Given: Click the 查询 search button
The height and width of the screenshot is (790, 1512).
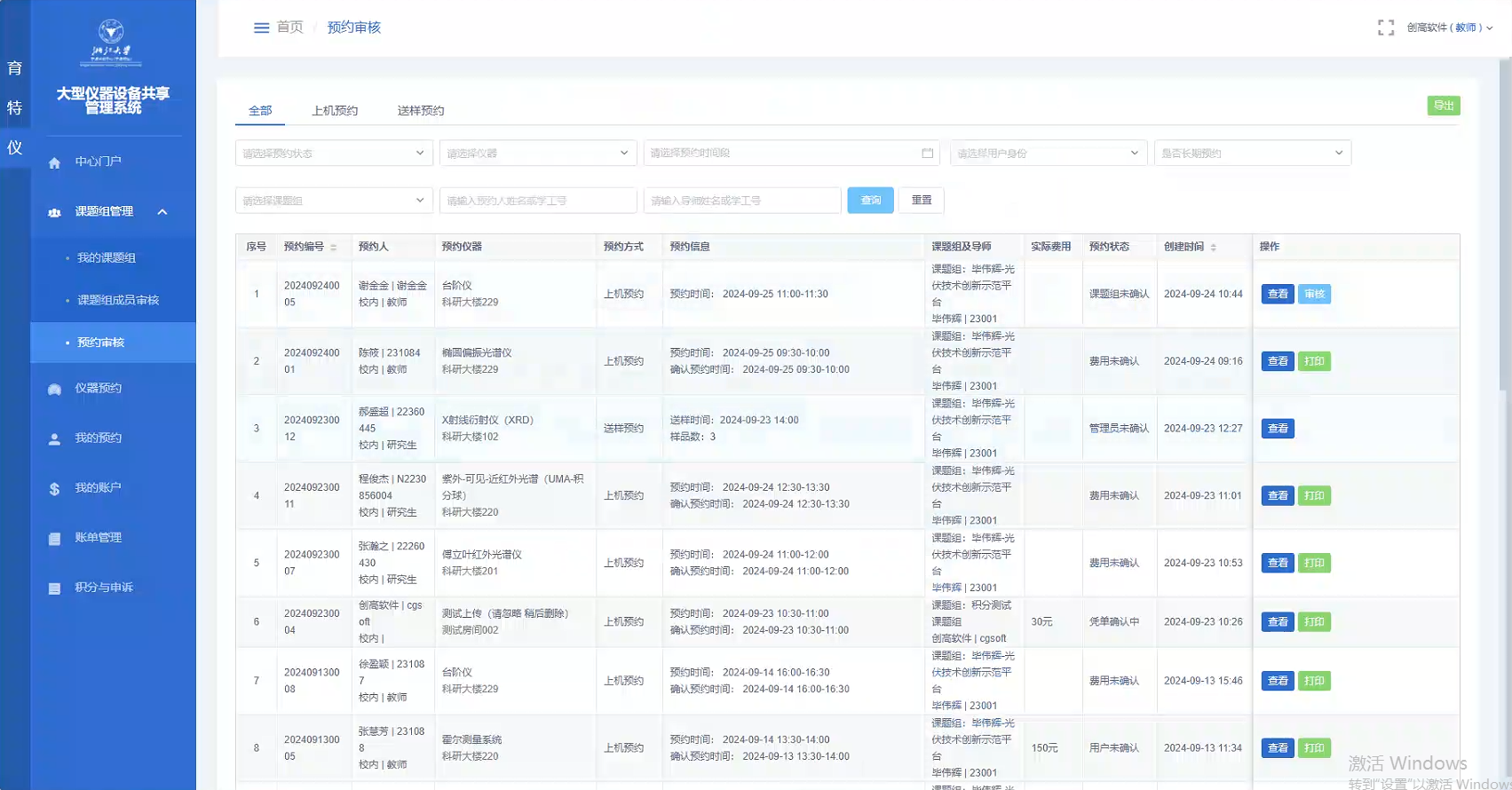Looking at the screenshot, I should click(x=870, y=201).
